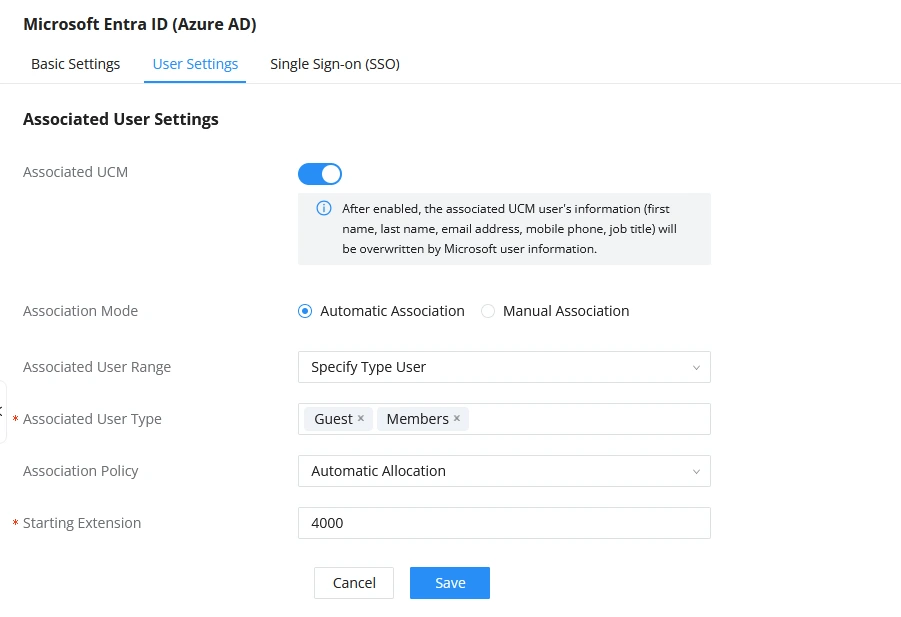Open Single Sign-on (SSO) tab
The width and height of the screenshot is (901, 617).
click(x=335, y=64)
